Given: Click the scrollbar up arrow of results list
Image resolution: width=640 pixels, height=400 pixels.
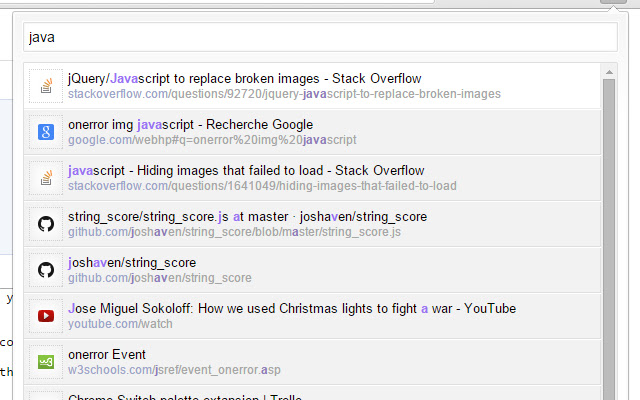Looking at the screenshot, I should click(609, 72).
